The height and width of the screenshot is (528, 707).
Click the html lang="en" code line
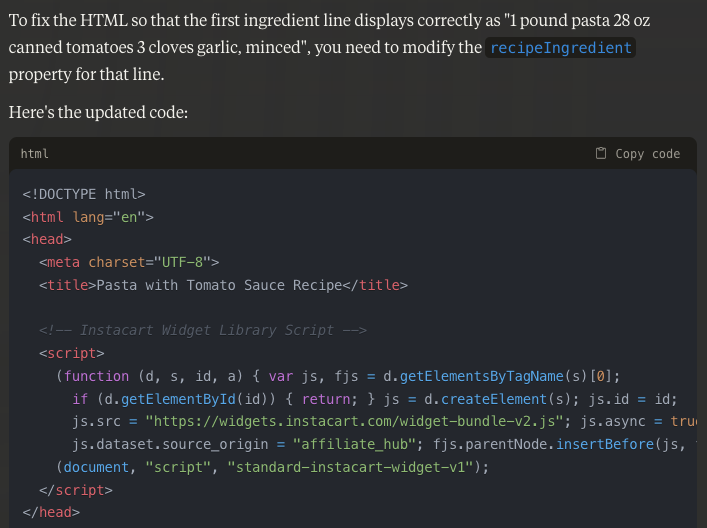click(88, 217)
